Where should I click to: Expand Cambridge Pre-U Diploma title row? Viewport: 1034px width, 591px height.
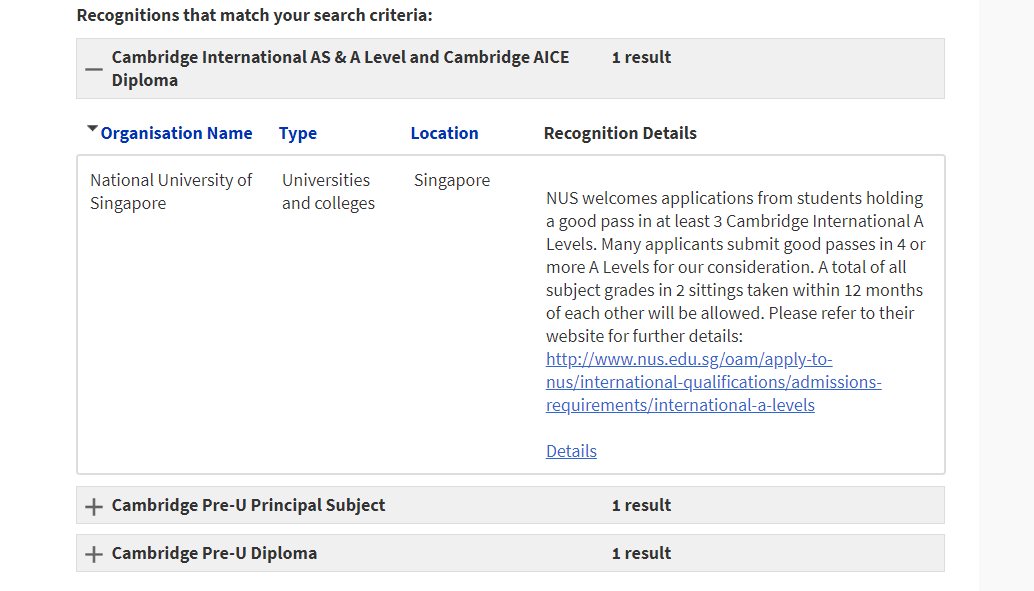click(214, 553)
